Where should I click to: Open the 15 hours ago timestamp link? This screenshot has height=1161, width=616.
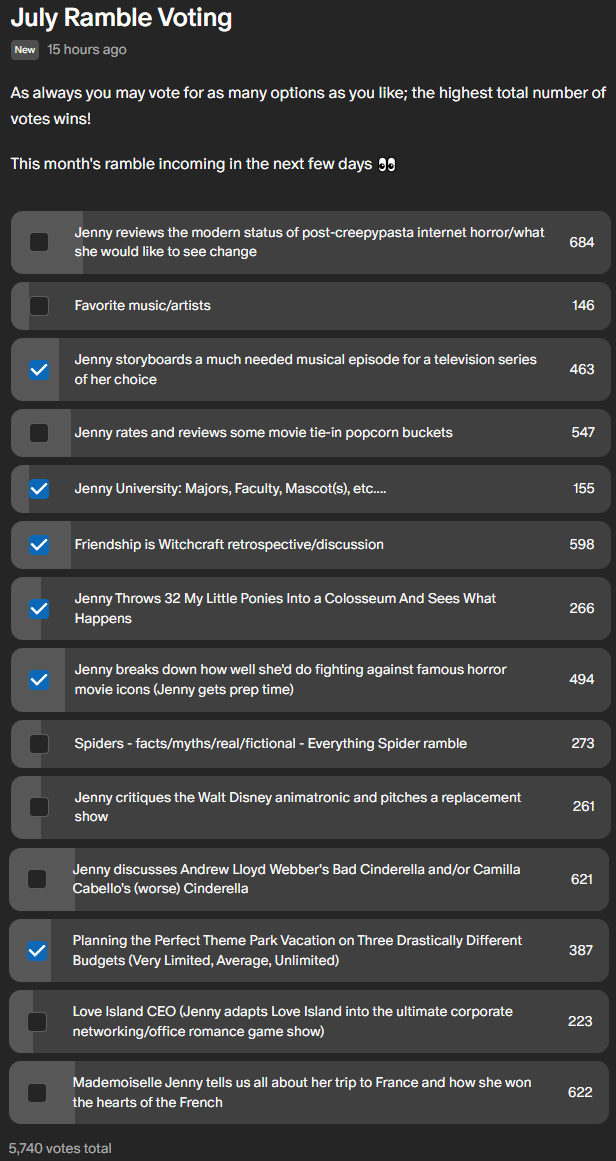tap(87, 50)
